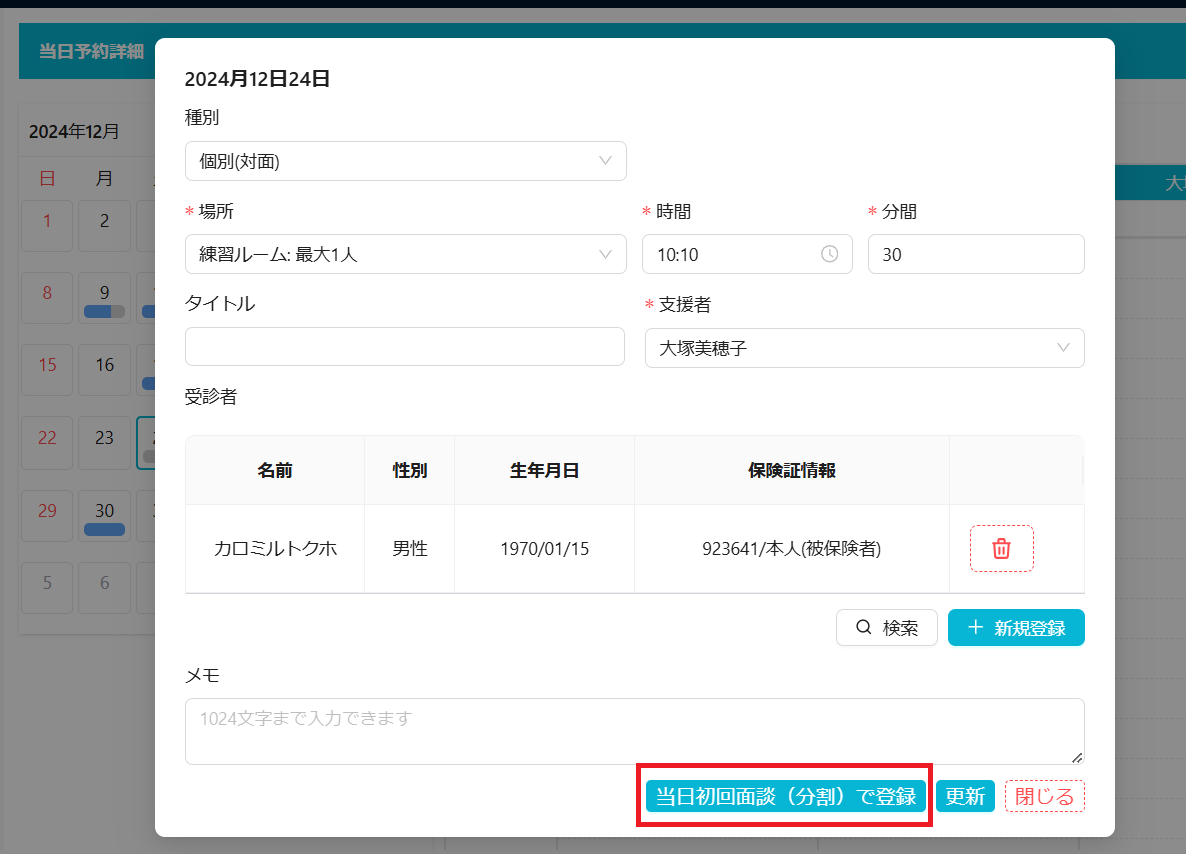Screen dimensions: 1186x854
Task: Select patient name カロミルトクホ cell
Action: 275,549
